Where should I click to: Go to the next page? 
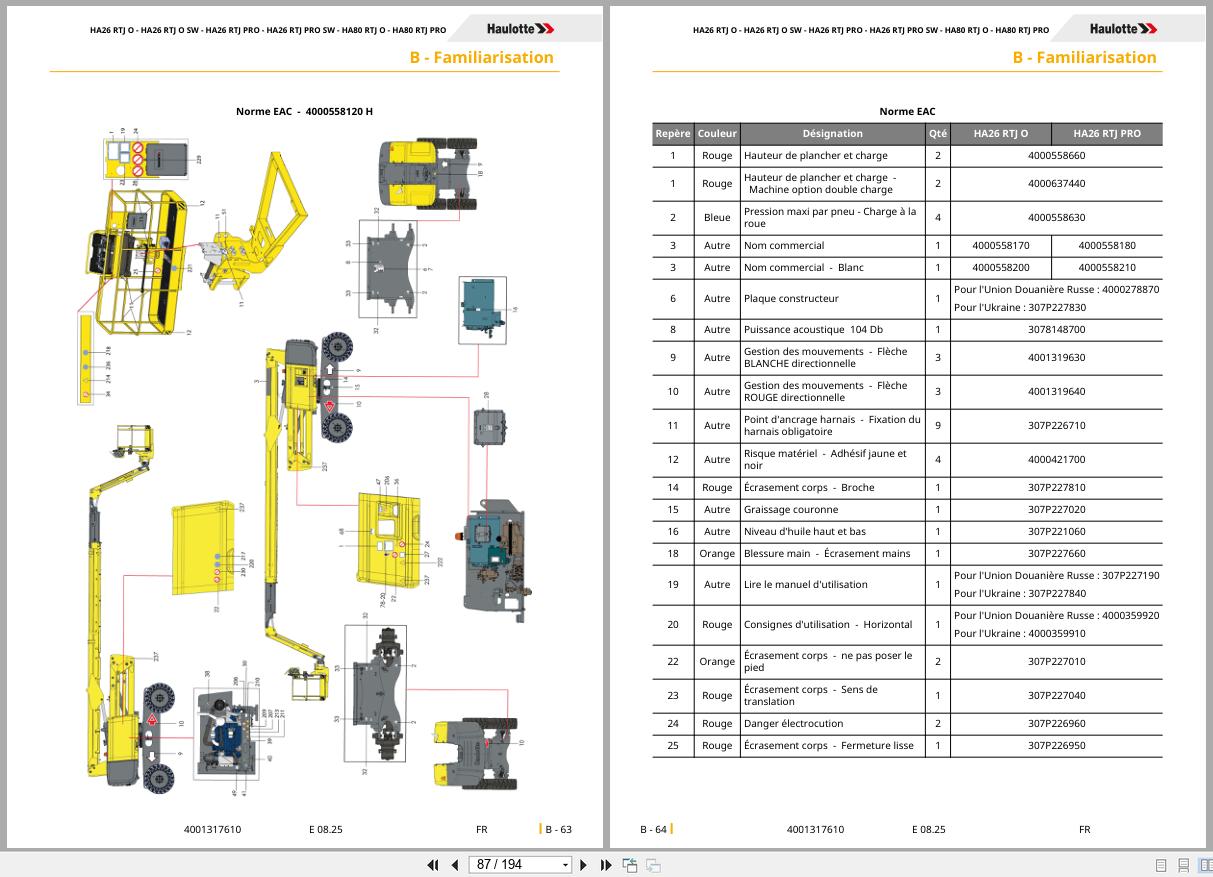coord(584,865)
